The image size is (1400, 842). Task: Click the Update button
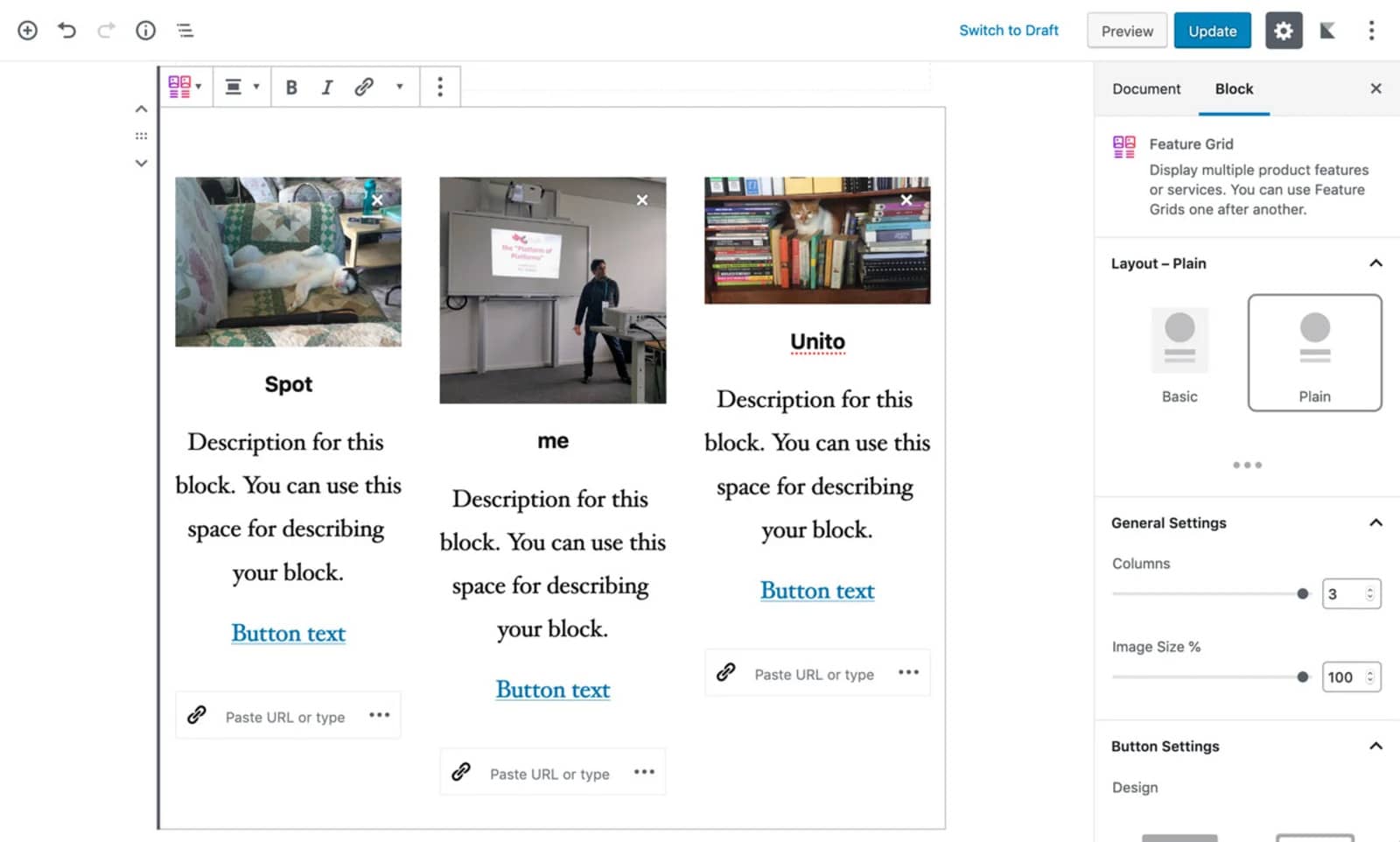1212,31
